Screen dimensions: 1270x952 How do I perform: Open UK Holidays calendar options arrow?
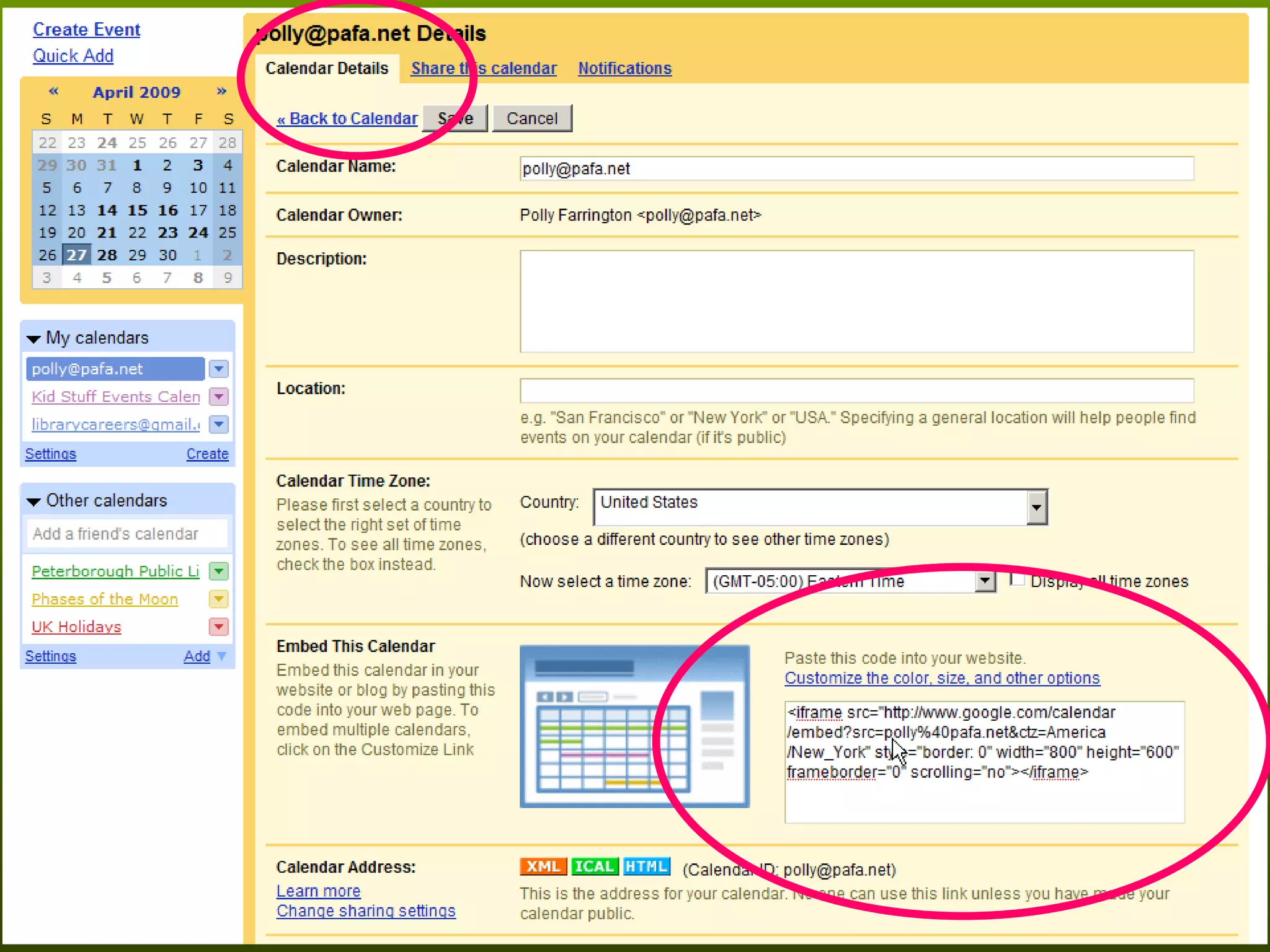pyautogui.click(x=218, y=627)
